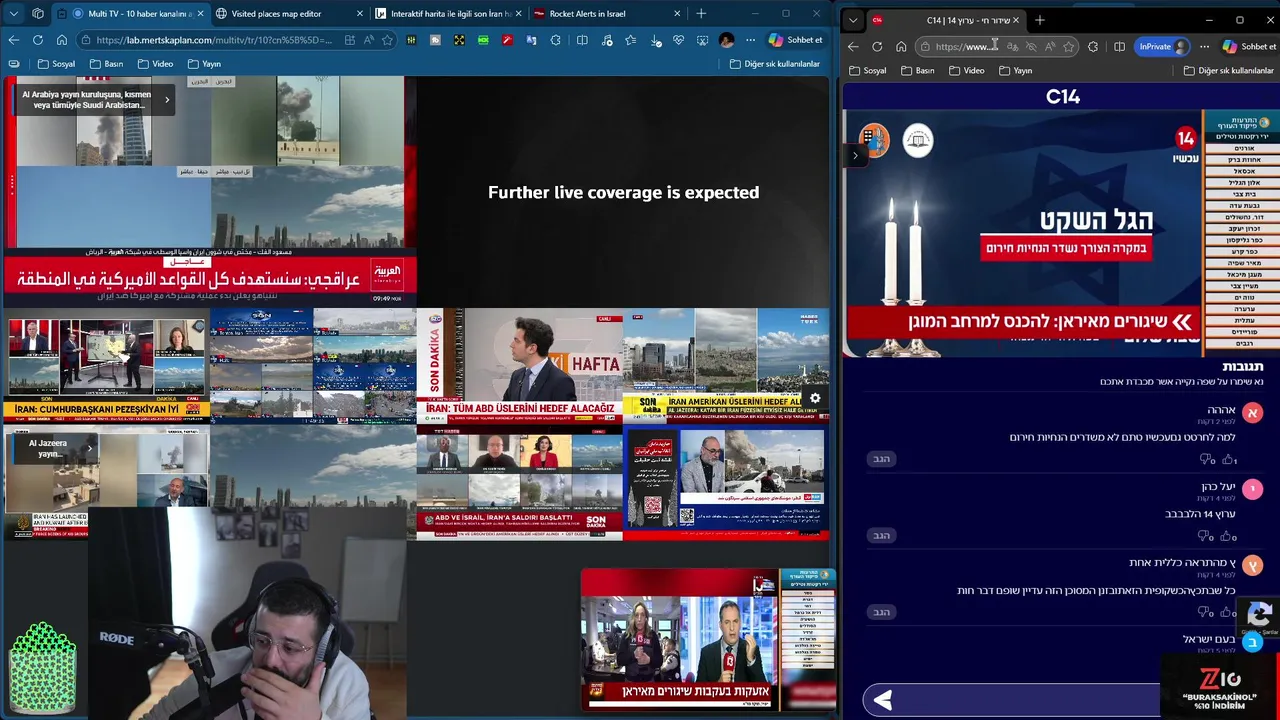Add a new tab in the C14 window
The width and height of the screenshot is (1280, 720).
[1040, 20]
